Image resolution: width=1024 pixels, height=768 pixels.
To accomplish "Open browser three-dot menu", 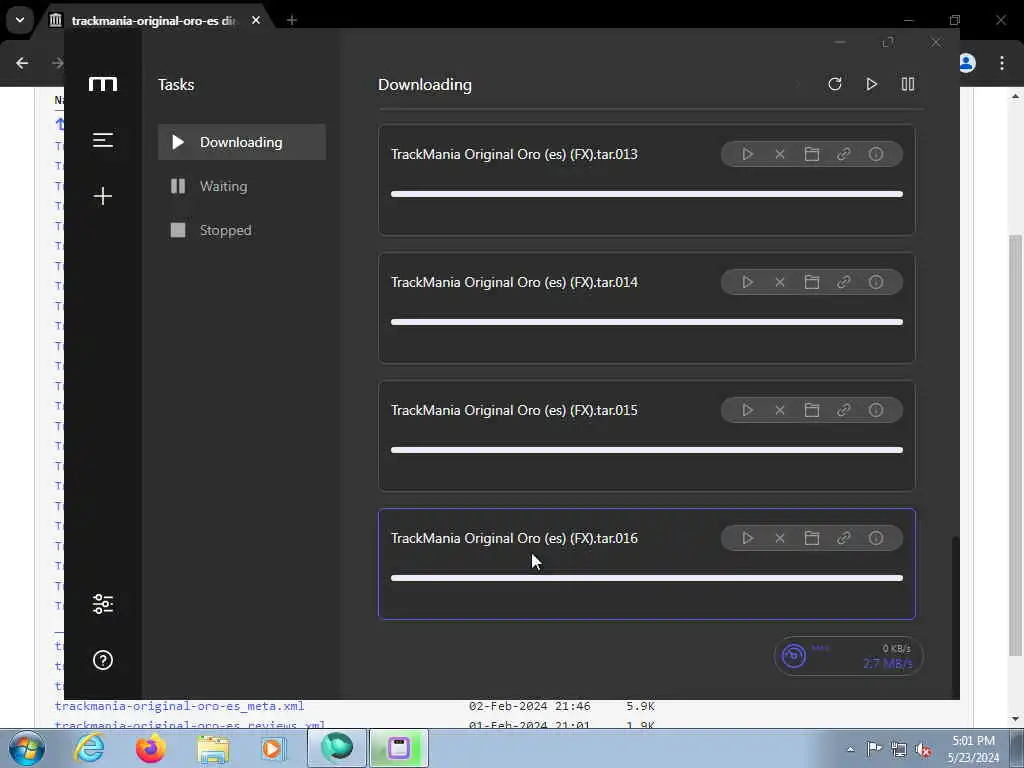I will (1002, 63).
